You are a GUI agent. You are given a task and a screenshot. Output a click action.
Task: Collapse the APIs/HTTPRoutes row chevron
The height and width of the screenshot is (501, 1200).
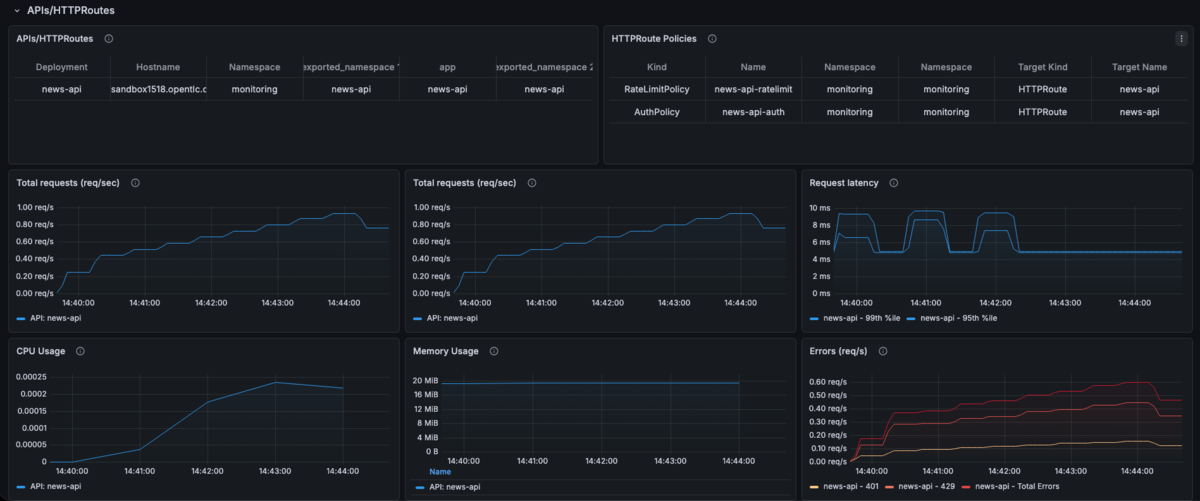(x=17, y=10)
